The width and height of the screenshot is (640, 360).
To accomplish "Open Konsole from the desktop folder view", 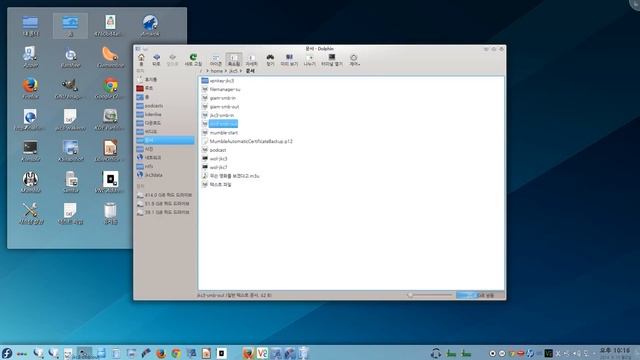I will point(30,151).
